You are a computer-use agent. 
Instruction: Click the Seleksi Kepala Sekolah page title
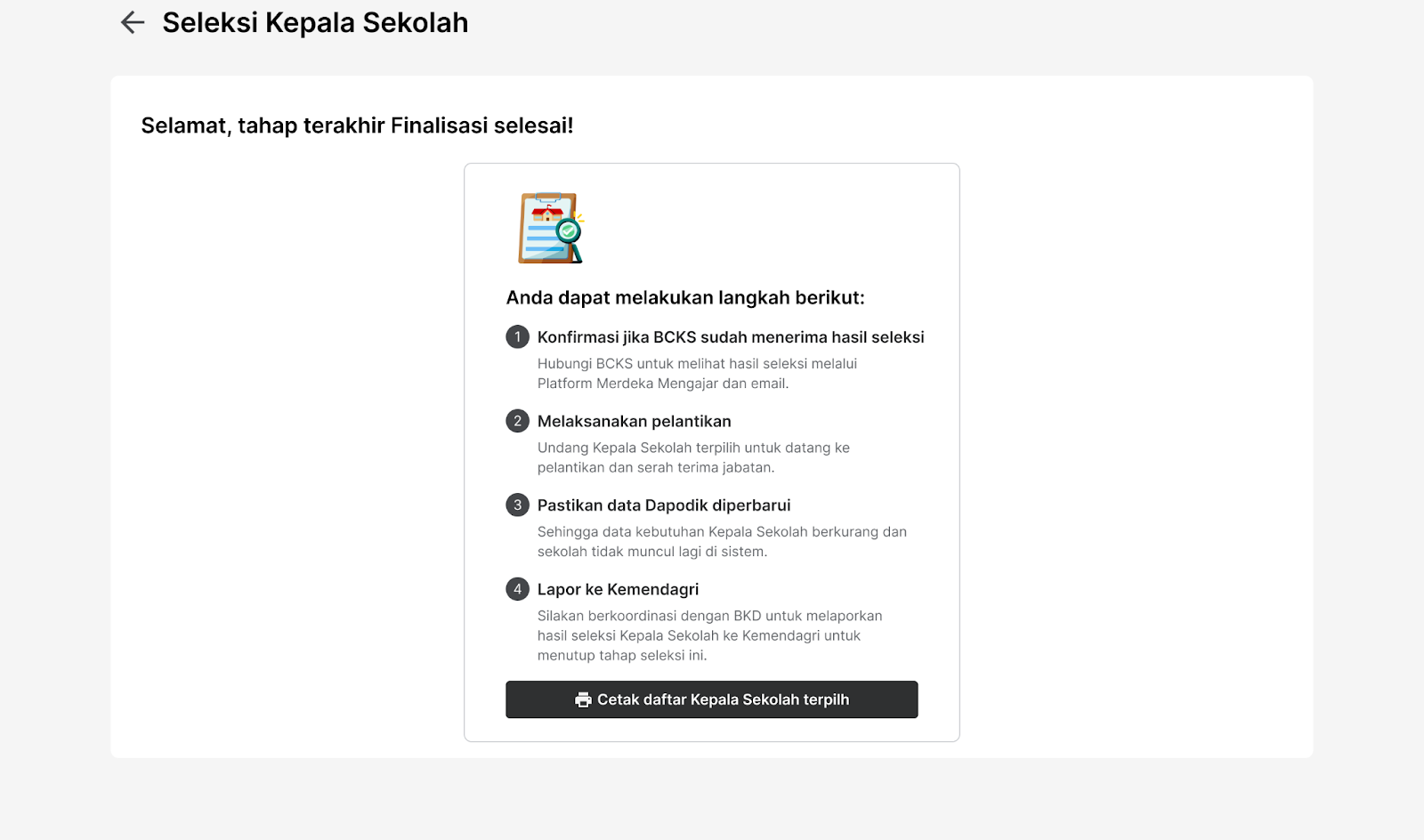tap(315, 22)
